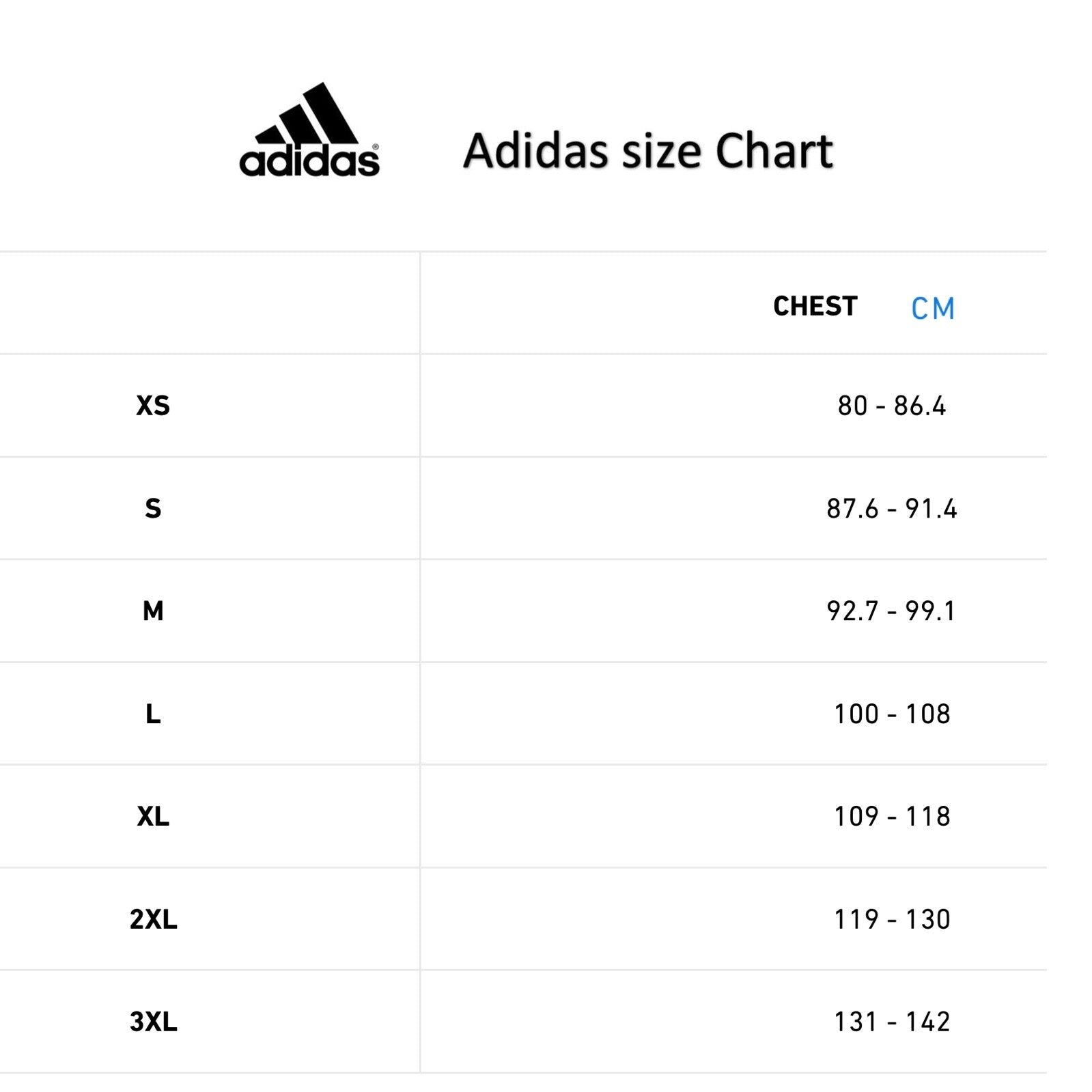Click the registered trademark symbol beside adidas
The width and height of the screenshot is (1092, 1092).
(375, 147)
